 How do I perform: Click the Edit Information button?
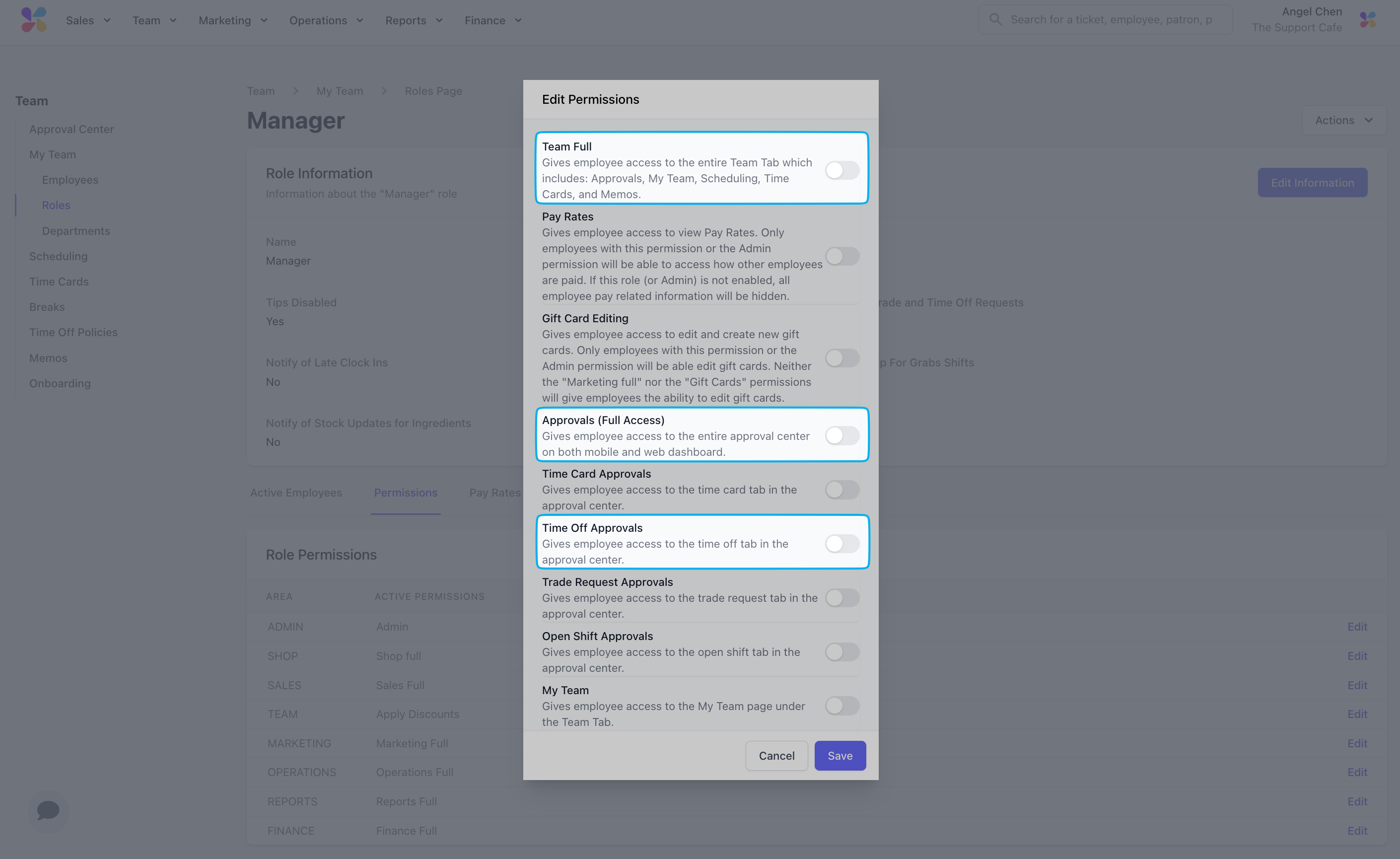1313,182
